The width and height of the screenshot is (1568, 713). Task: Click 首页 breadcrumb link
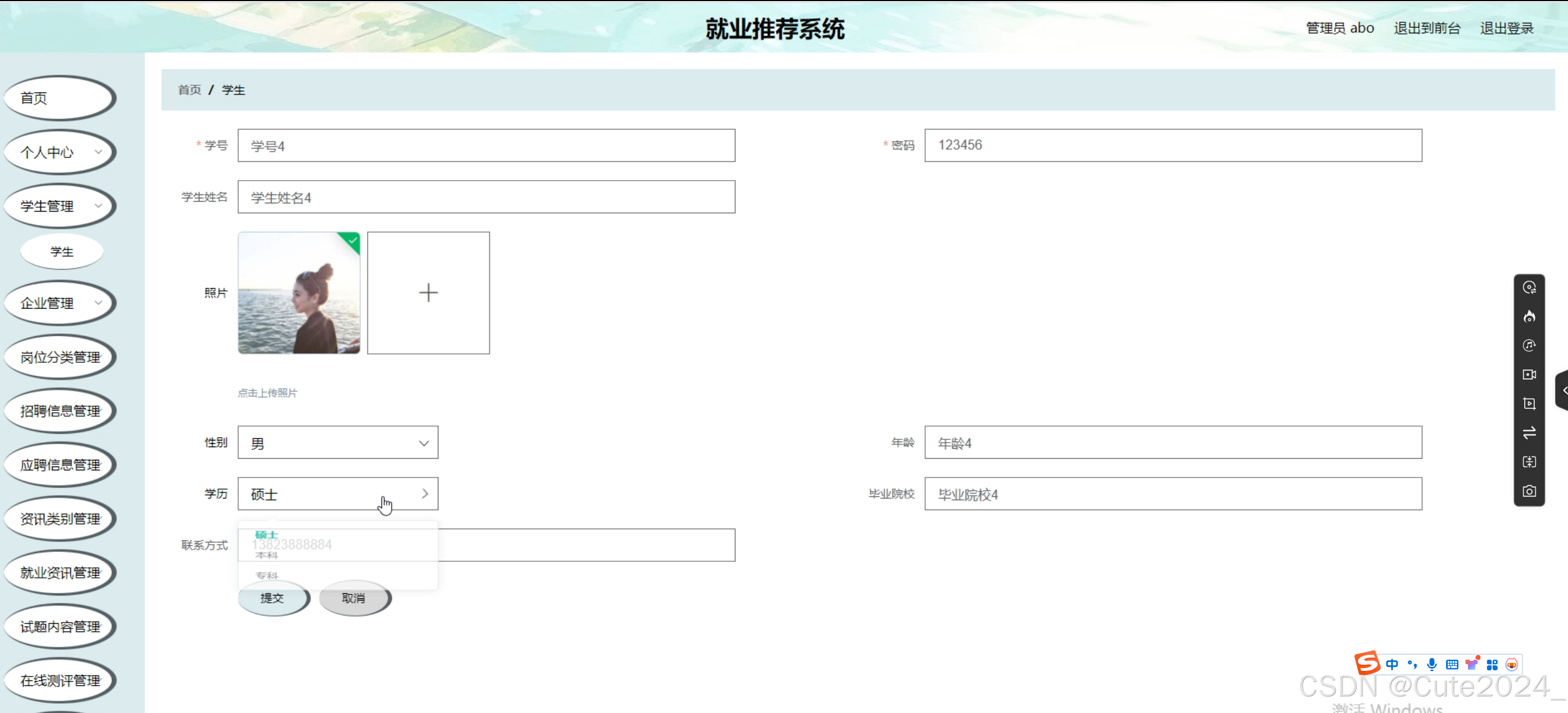point(190,90)
